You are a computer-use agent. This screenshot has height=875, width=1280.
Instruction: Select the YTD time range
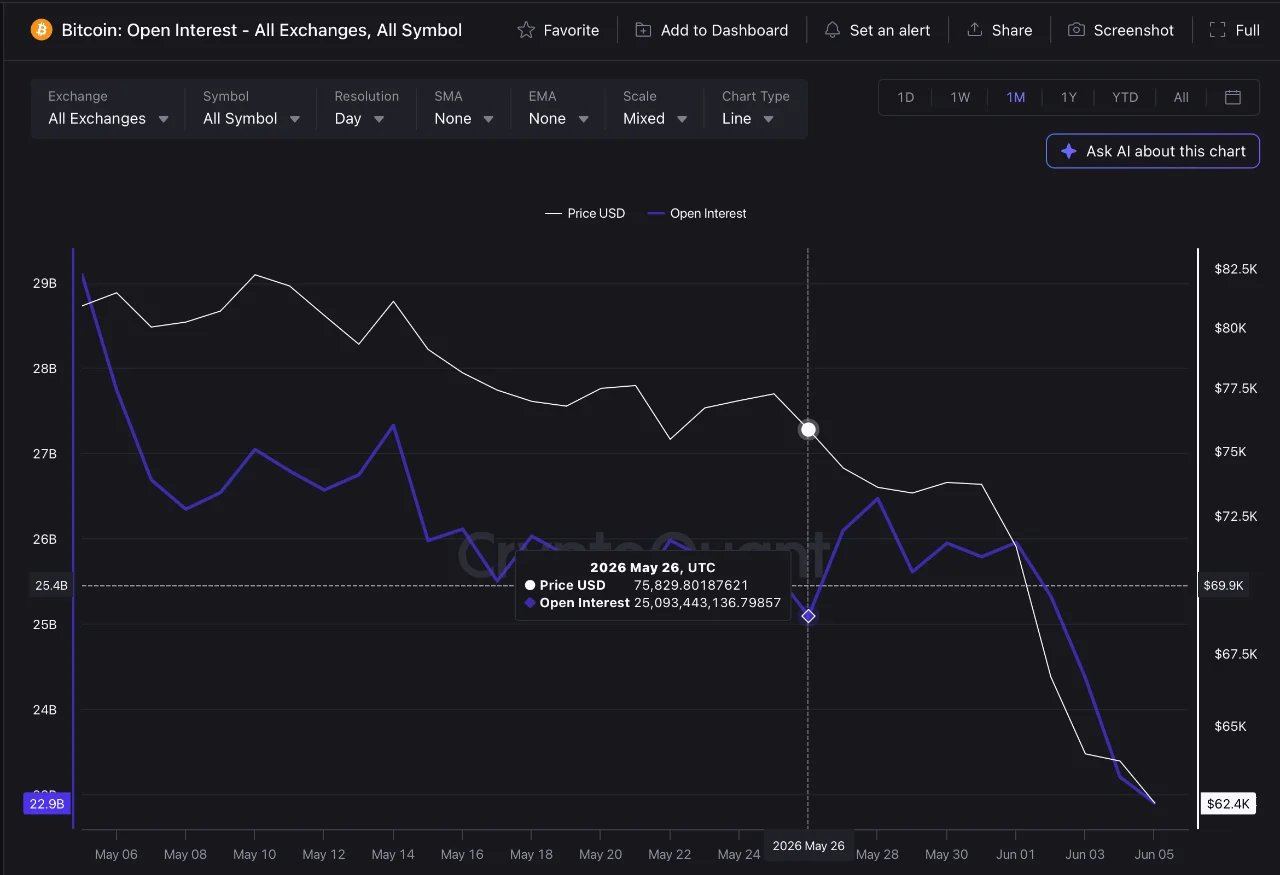1125,97
